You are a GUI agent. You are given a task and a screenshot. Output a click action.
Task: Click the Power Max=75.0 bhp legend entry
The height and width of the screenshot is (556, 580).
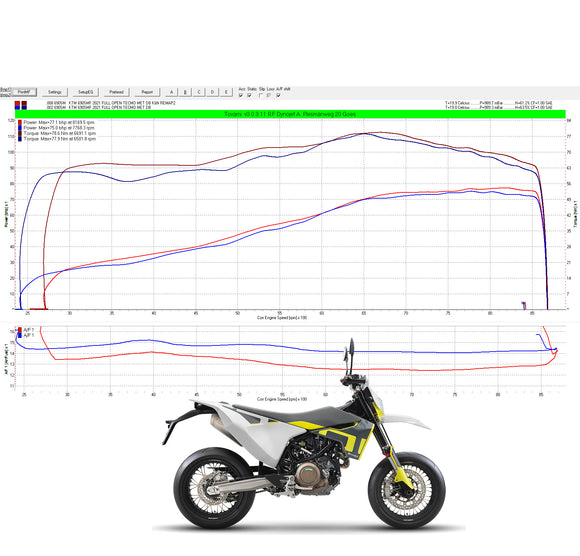point(56,128)
